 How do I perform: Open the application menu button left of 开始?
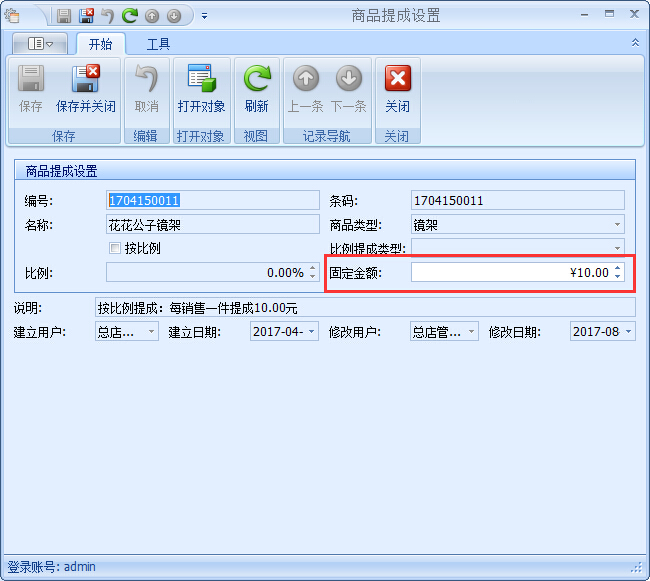[40, 44]
